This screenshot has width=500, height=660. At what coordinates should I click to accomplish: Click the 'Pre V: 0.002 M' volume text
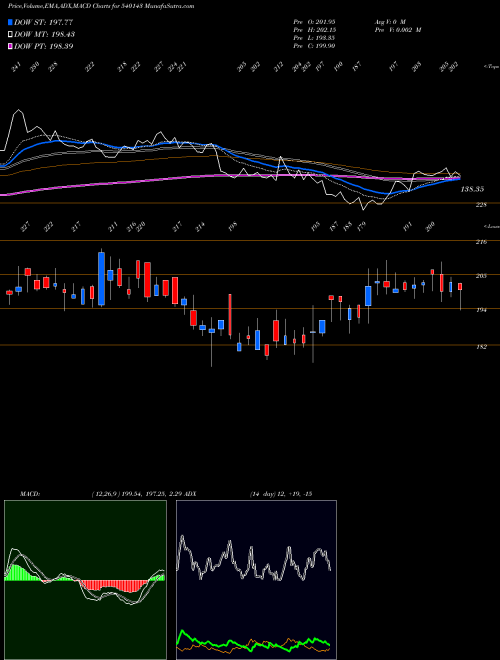[x=398, y=29]
